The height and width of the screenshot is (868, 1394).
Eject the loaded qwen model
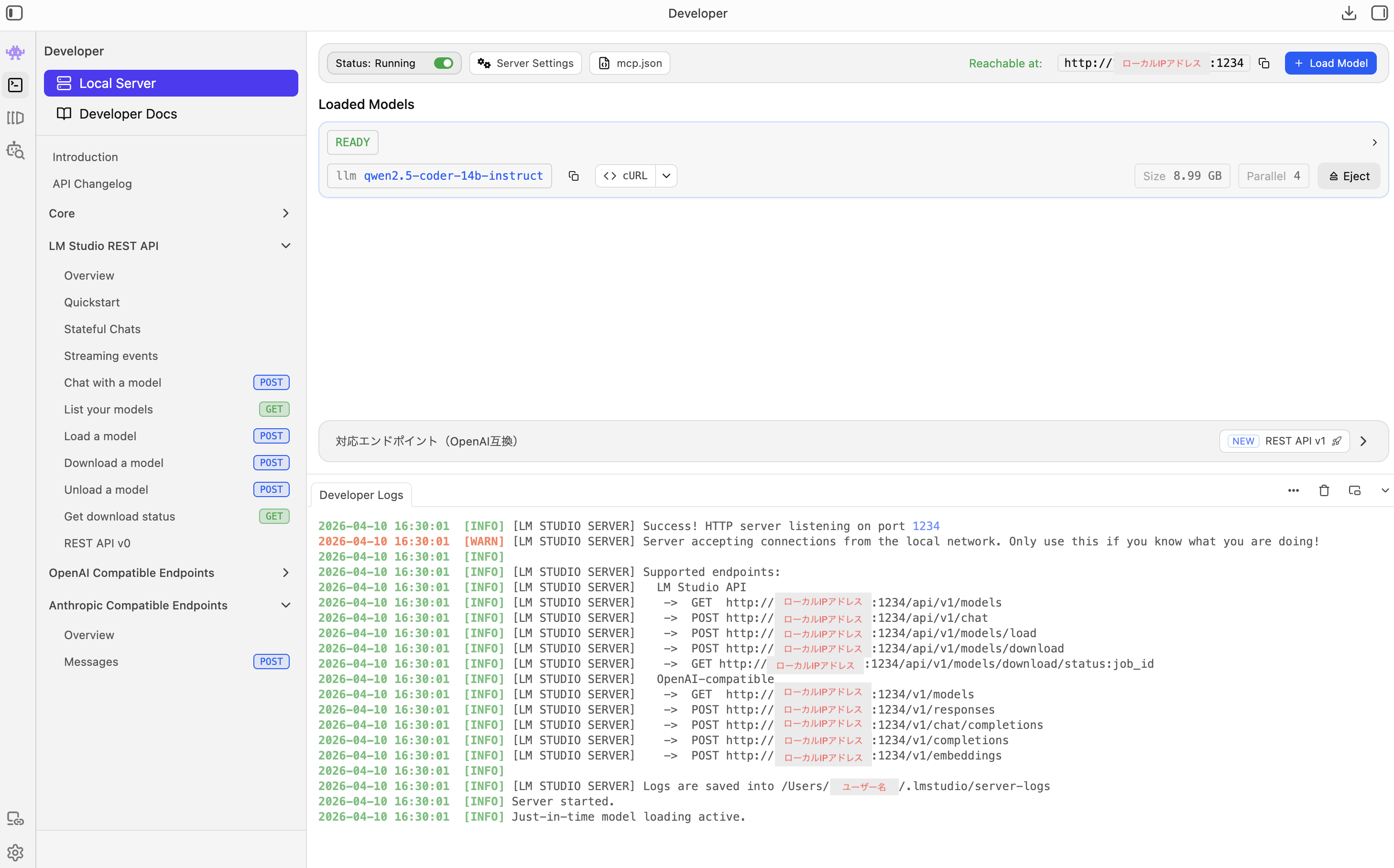(1349, 176)
